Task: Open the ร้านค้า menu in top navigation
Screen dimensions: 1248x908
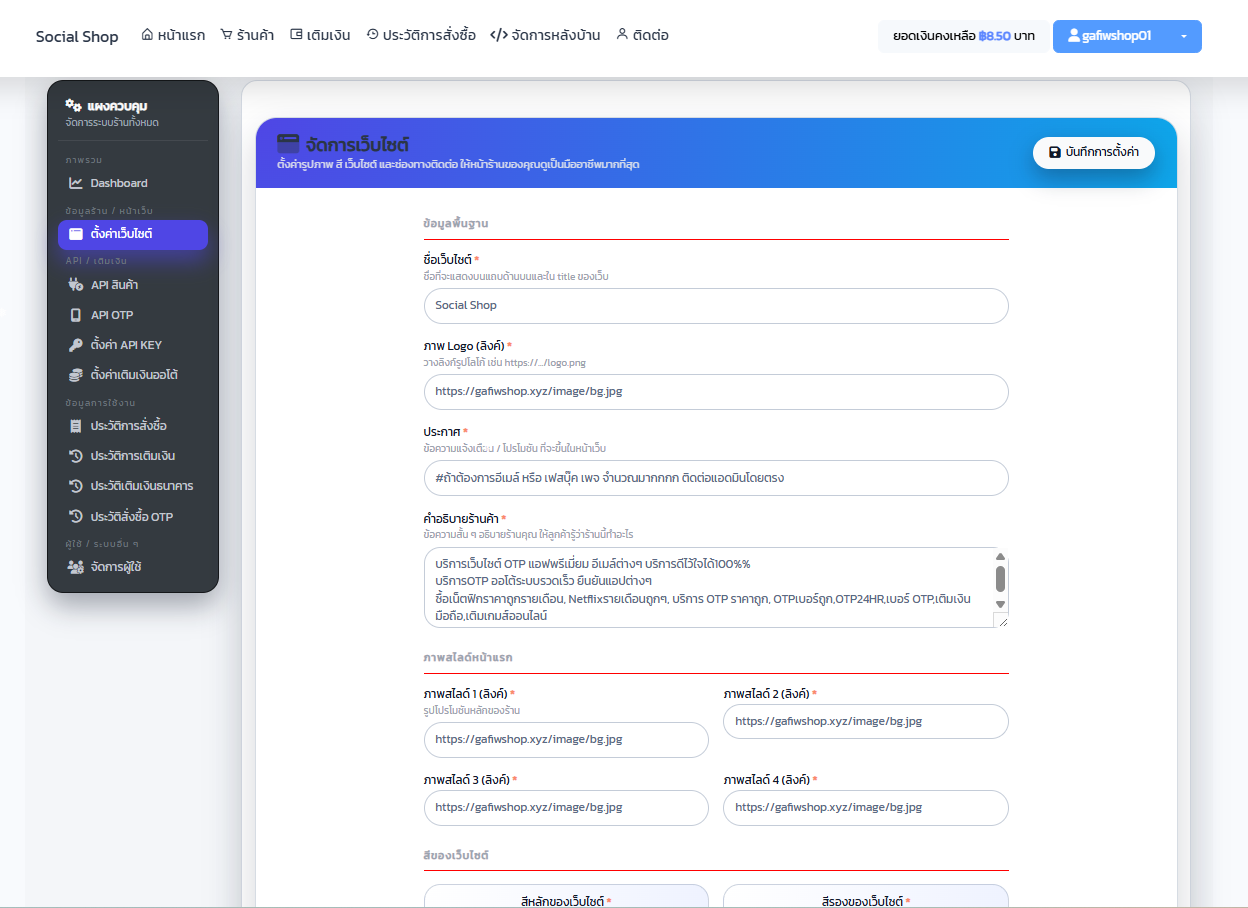Action: [x=247, y=35]
